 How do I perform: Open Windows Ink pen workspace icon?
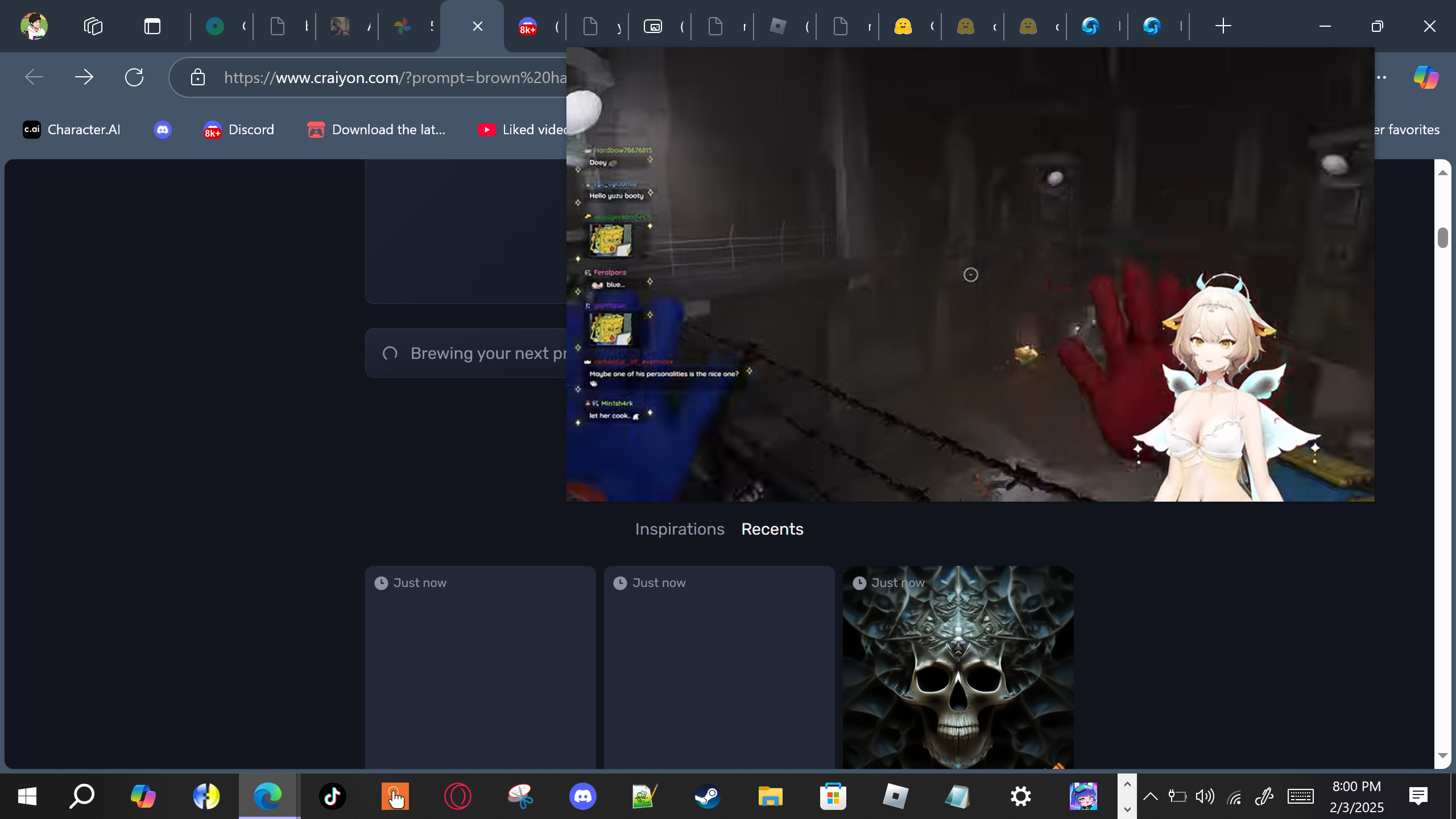(1264, 796)
